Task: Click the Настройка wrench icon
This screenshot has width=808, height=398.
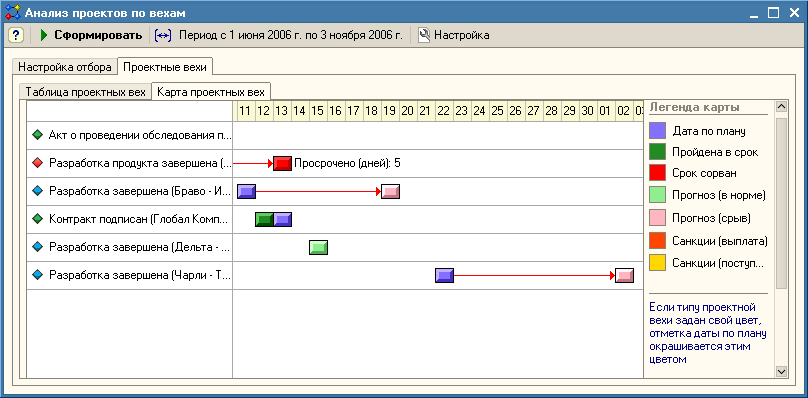Action: (x=424, y=35)
